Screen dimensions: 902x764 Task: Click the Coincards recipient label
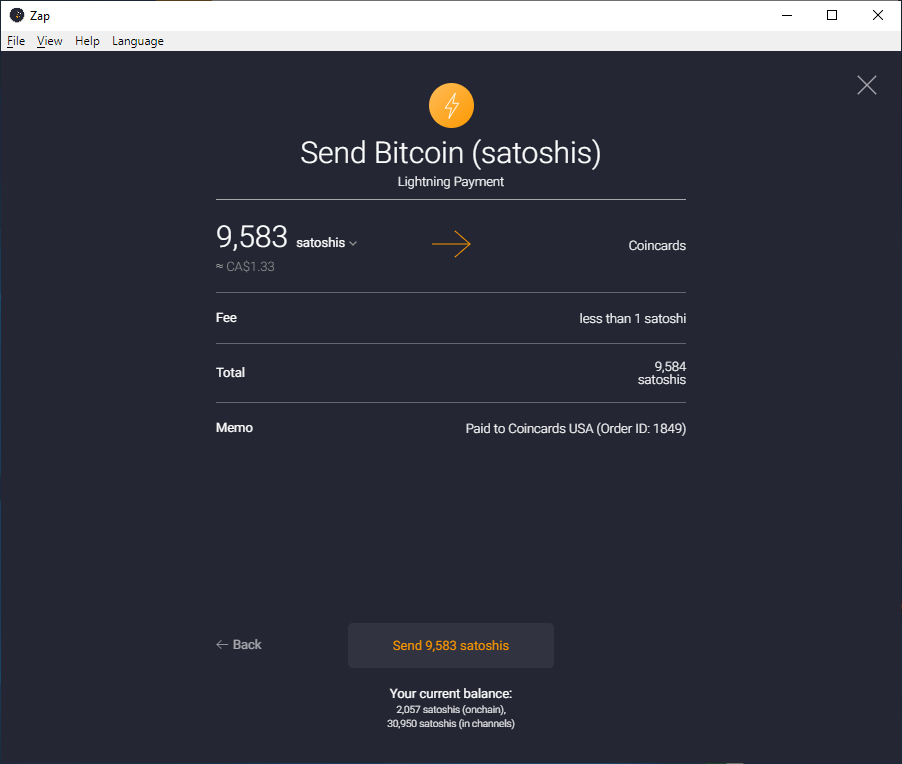tap(657, 246)
